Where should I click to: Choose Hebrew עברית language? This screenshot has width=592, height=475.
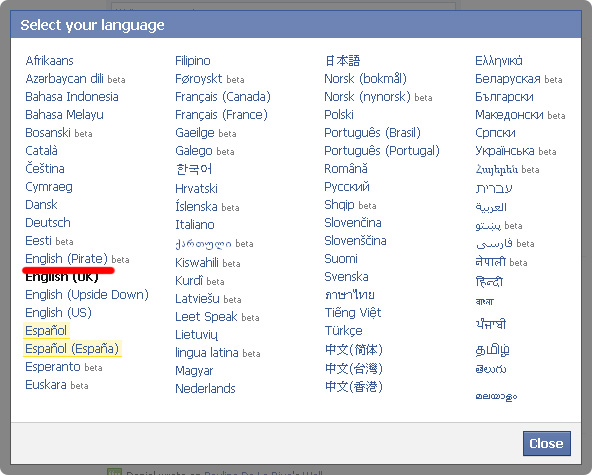(494, 188)
